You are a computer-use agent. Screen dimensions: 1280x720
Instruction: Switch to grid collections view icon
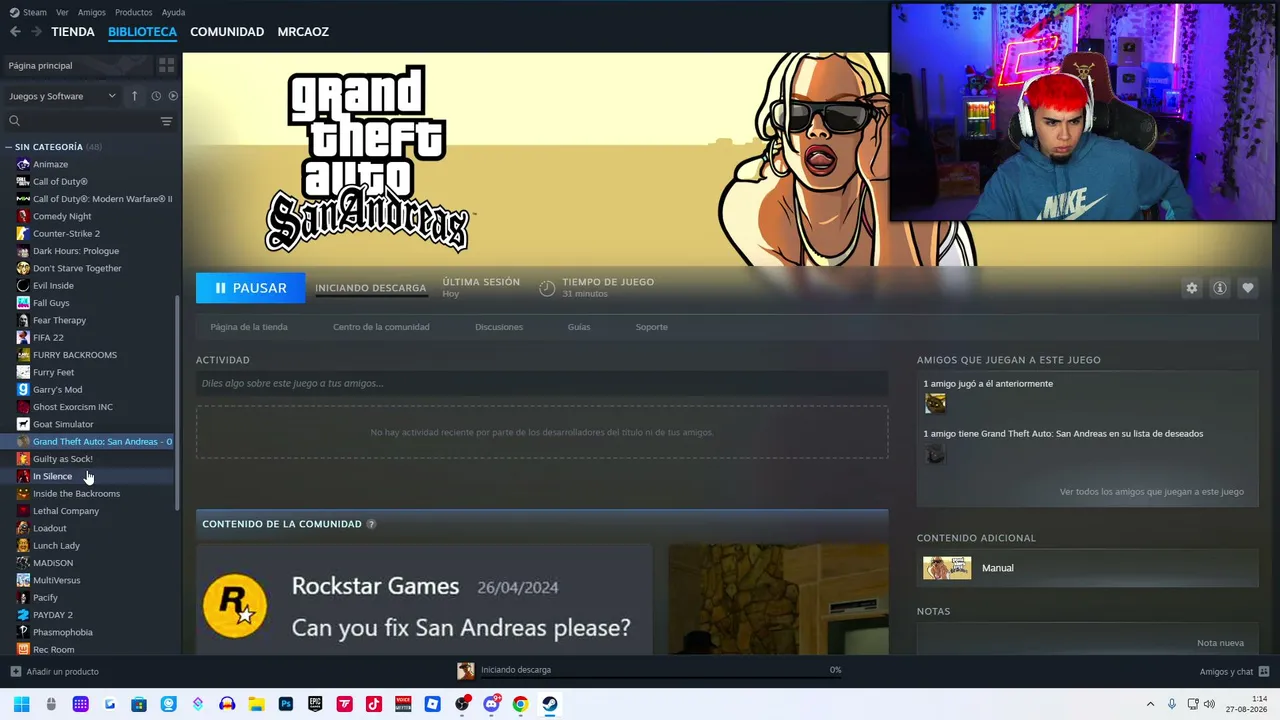[166, 65]
